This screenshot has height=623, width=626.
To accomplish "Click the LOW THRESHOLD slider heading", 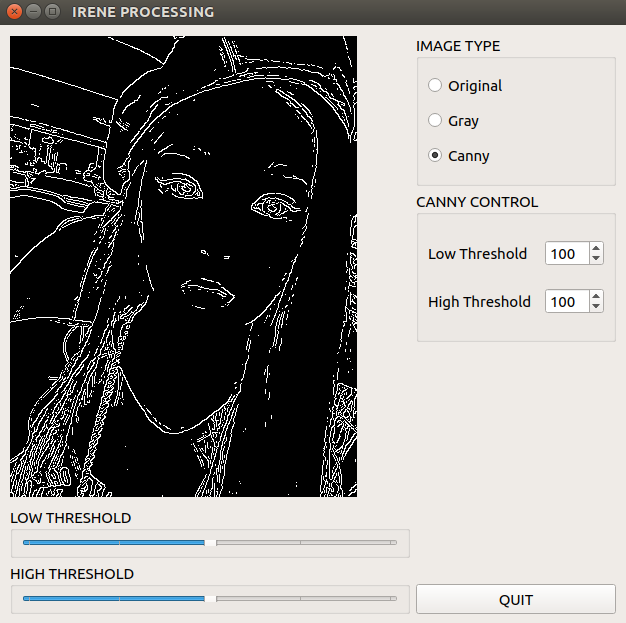I will [x=71, y=518].
